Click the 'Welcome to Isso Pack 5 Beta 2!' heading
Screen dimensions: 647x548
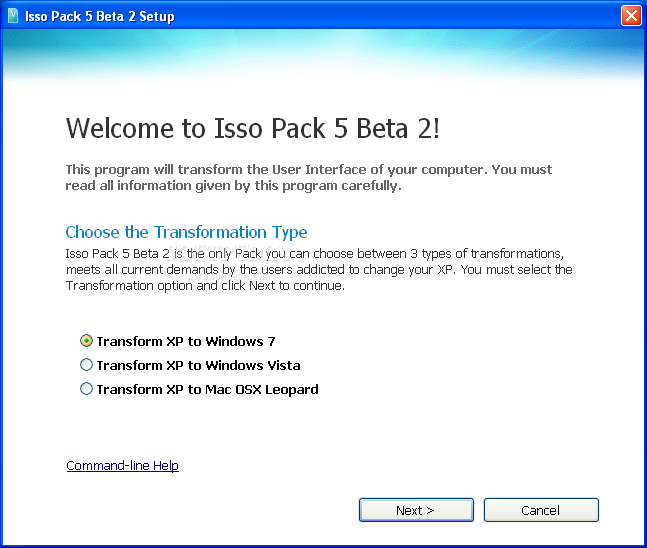tap(252, 129)
